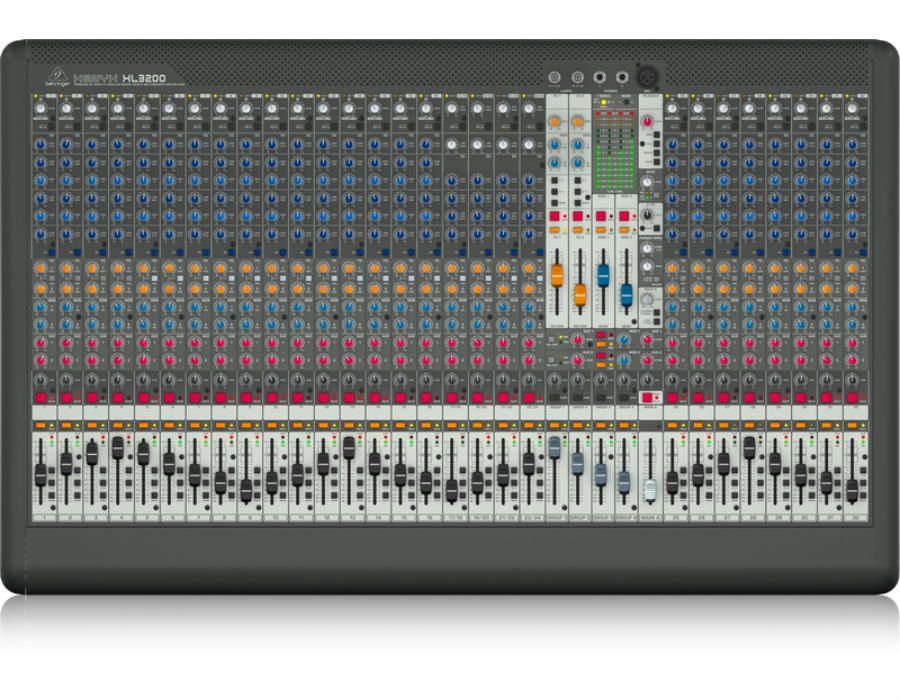Click the red talkback level knob
This screenshot has width=900, height=700.
point(647,121)
